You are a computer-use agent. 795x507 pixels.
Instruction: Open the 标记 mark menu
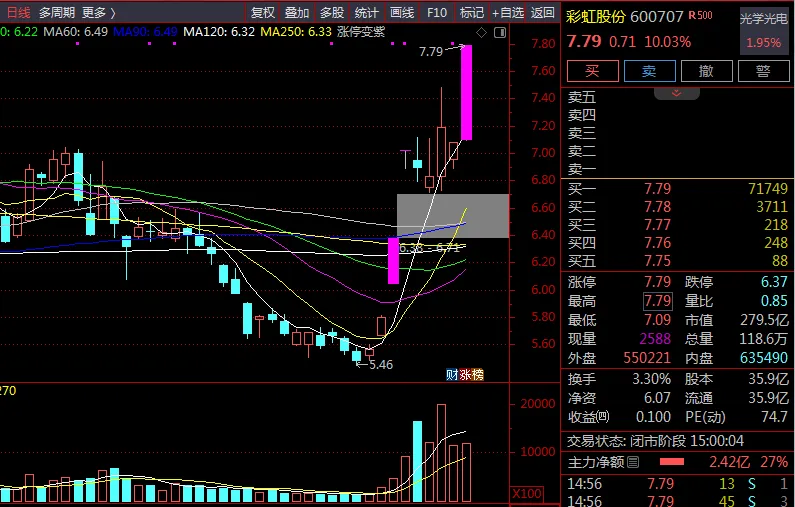click(471, 12)
